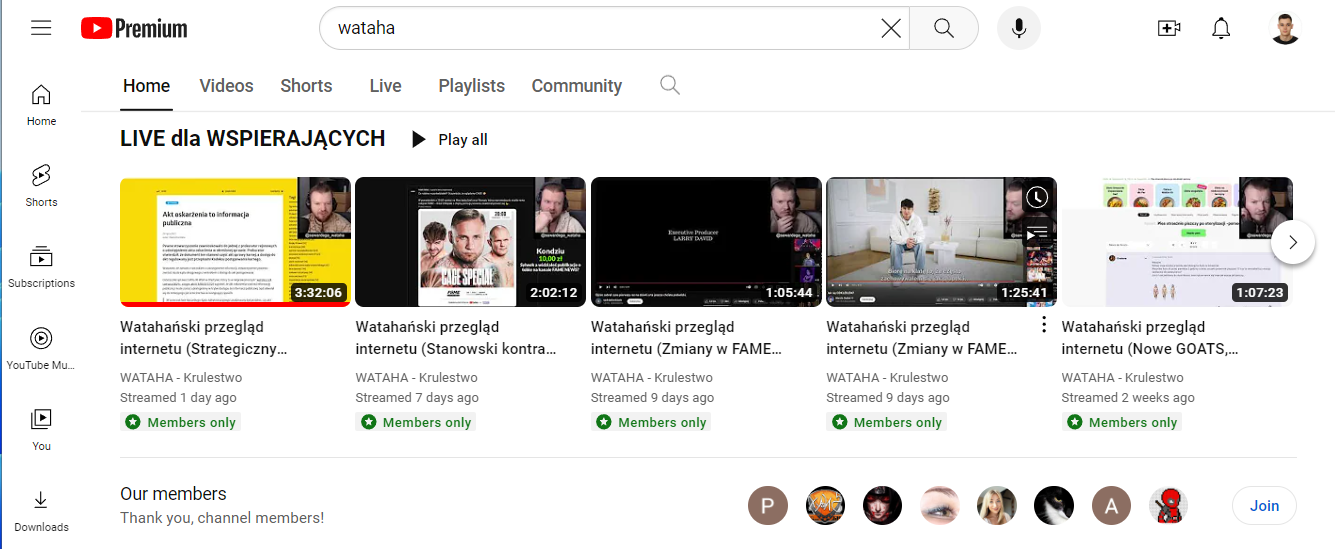The image size is (1335, 549).
Task: Switch to the Playlists channel tab
Action: click(x=471, y=86)
